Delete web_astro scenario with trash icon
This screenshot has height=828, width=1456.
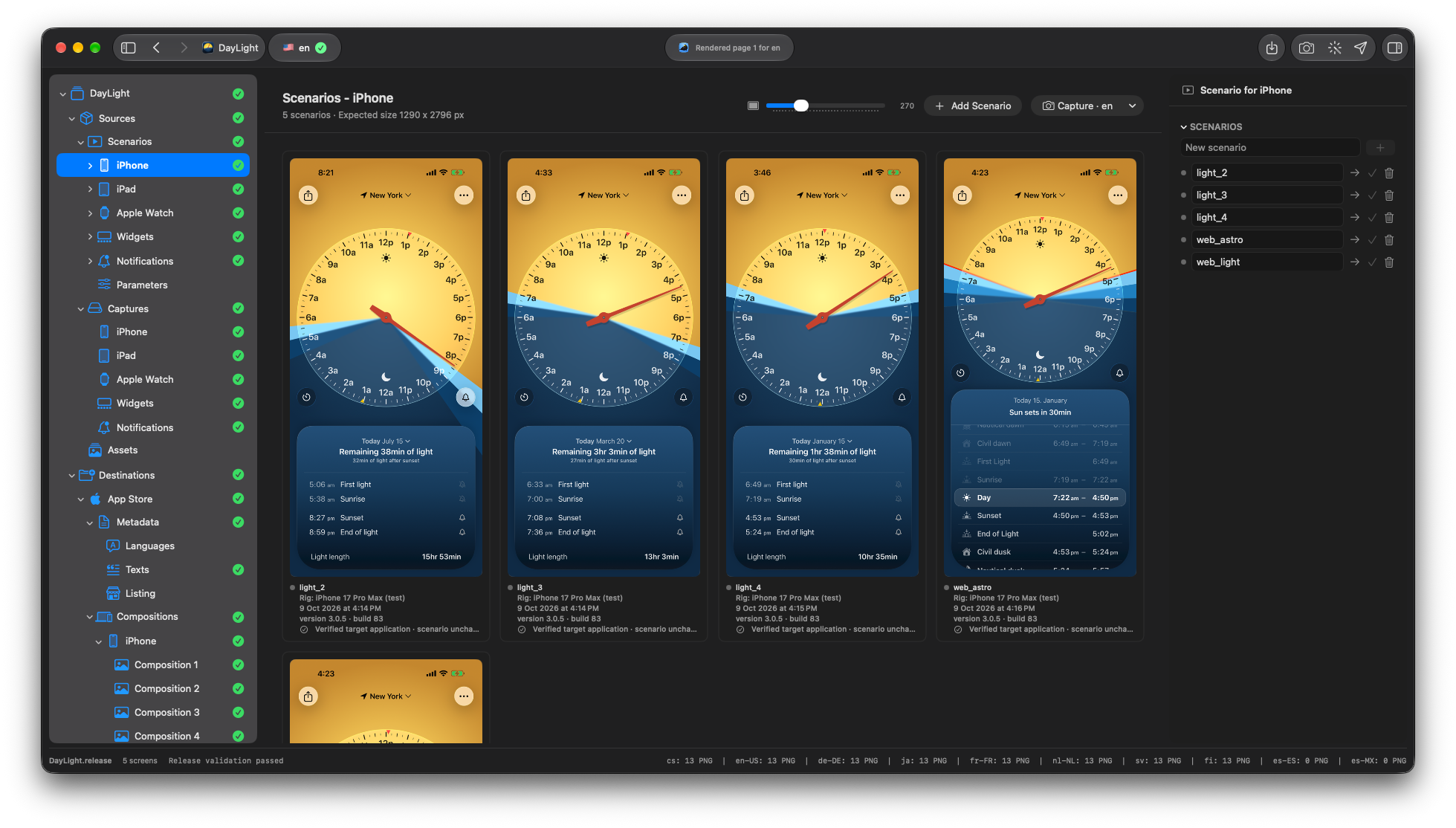point(1389,239)
